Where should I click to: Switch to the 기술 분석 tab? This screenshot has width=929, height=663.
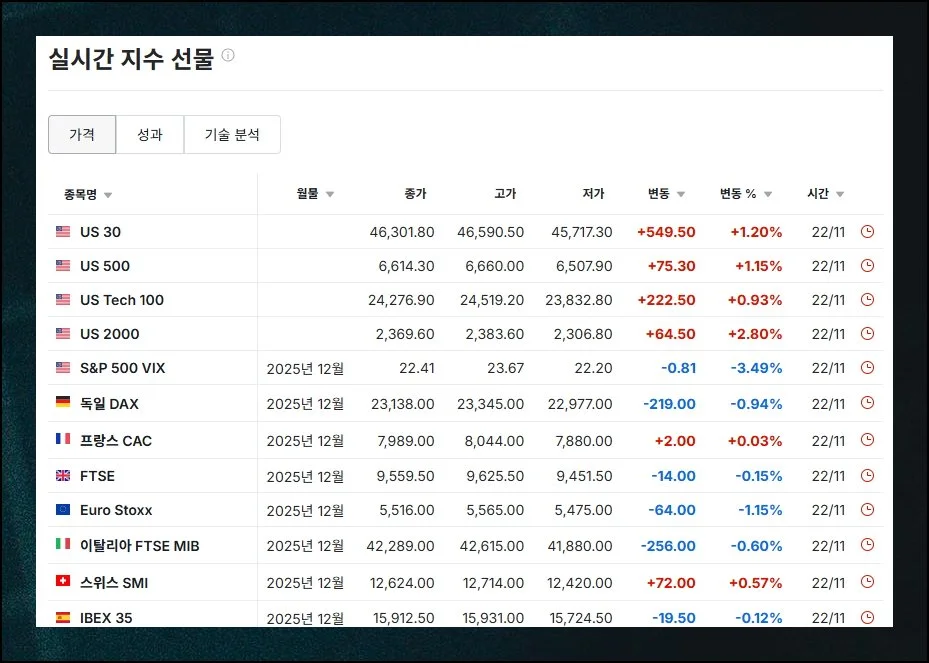click(x=232, y=134)
